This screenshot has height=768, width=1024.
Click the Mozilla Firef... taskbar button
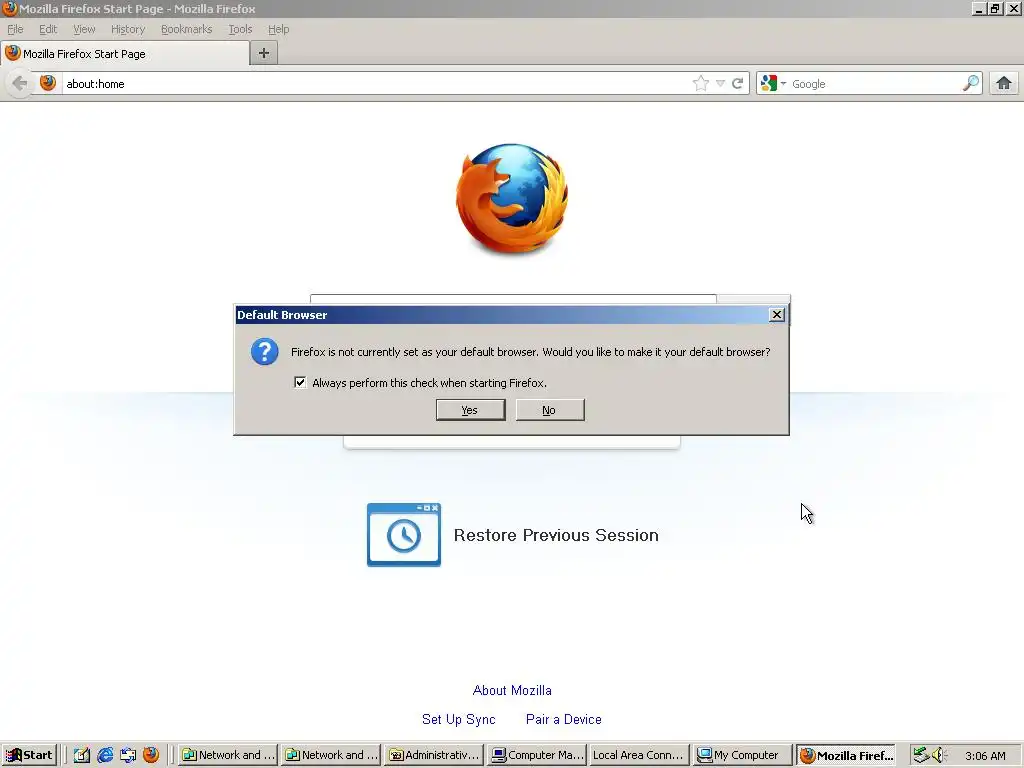(846, 755)
